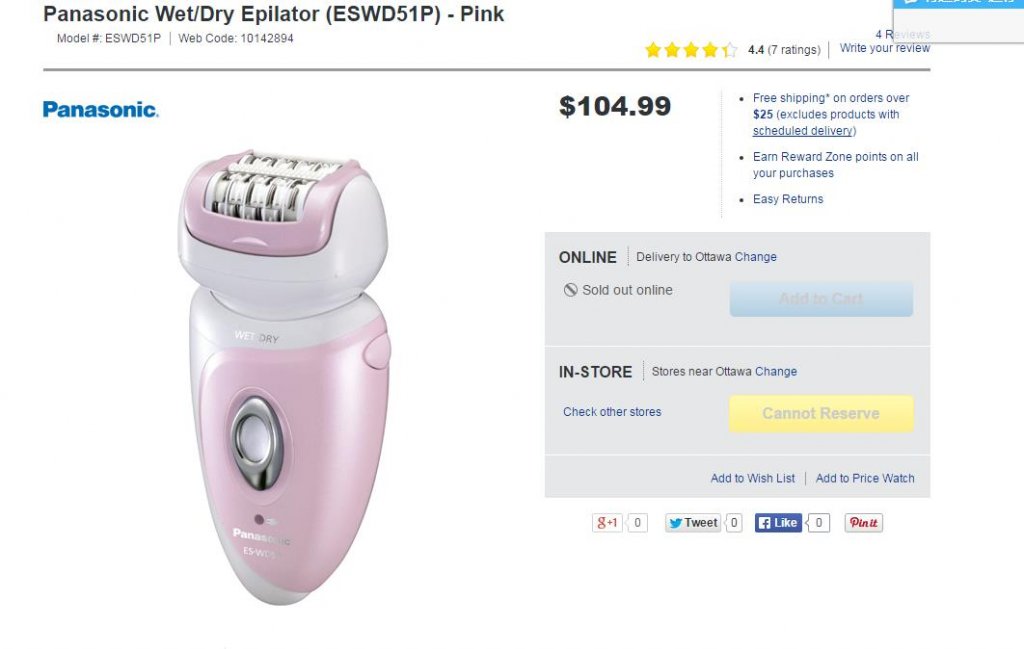Click the Google +1 share button
Viewport: 1024px width, 649px height.
pos(607,523)
